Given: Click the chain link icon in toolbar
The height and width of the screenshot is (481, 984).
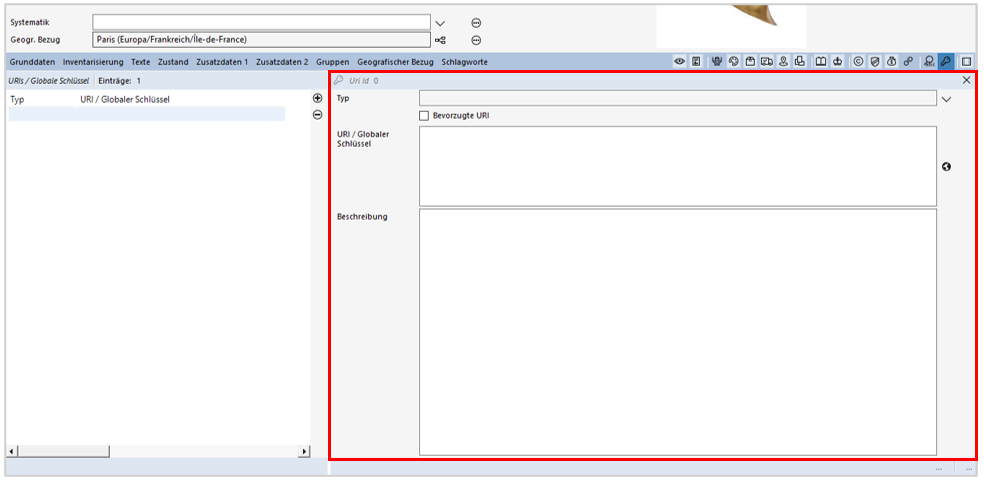Looking at the screenshot, I should 908,62.
